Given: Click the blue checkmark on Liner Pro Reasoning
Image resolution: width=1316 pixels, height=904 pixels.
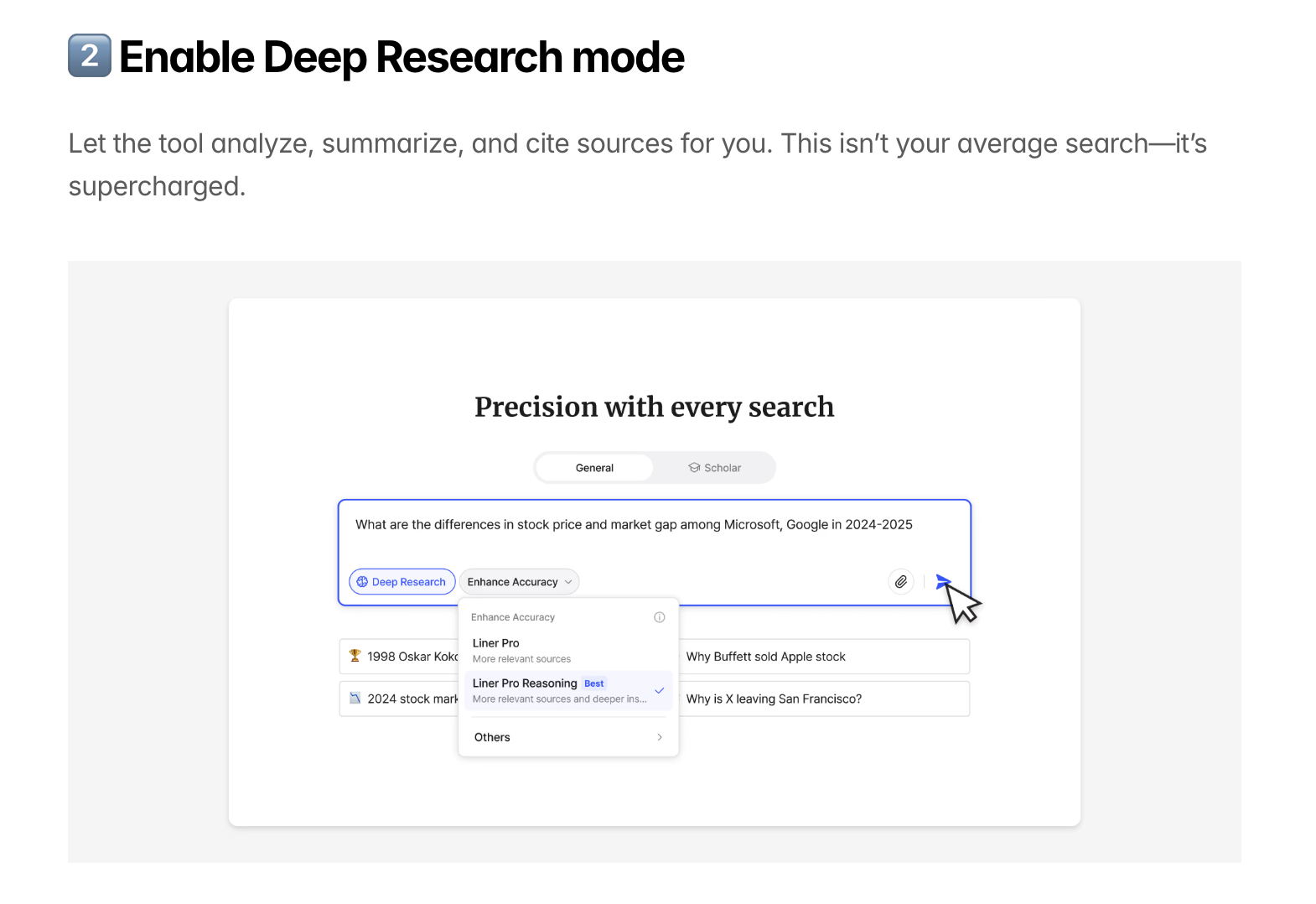Looking at the screenshot, I should (x=660, y=690).
